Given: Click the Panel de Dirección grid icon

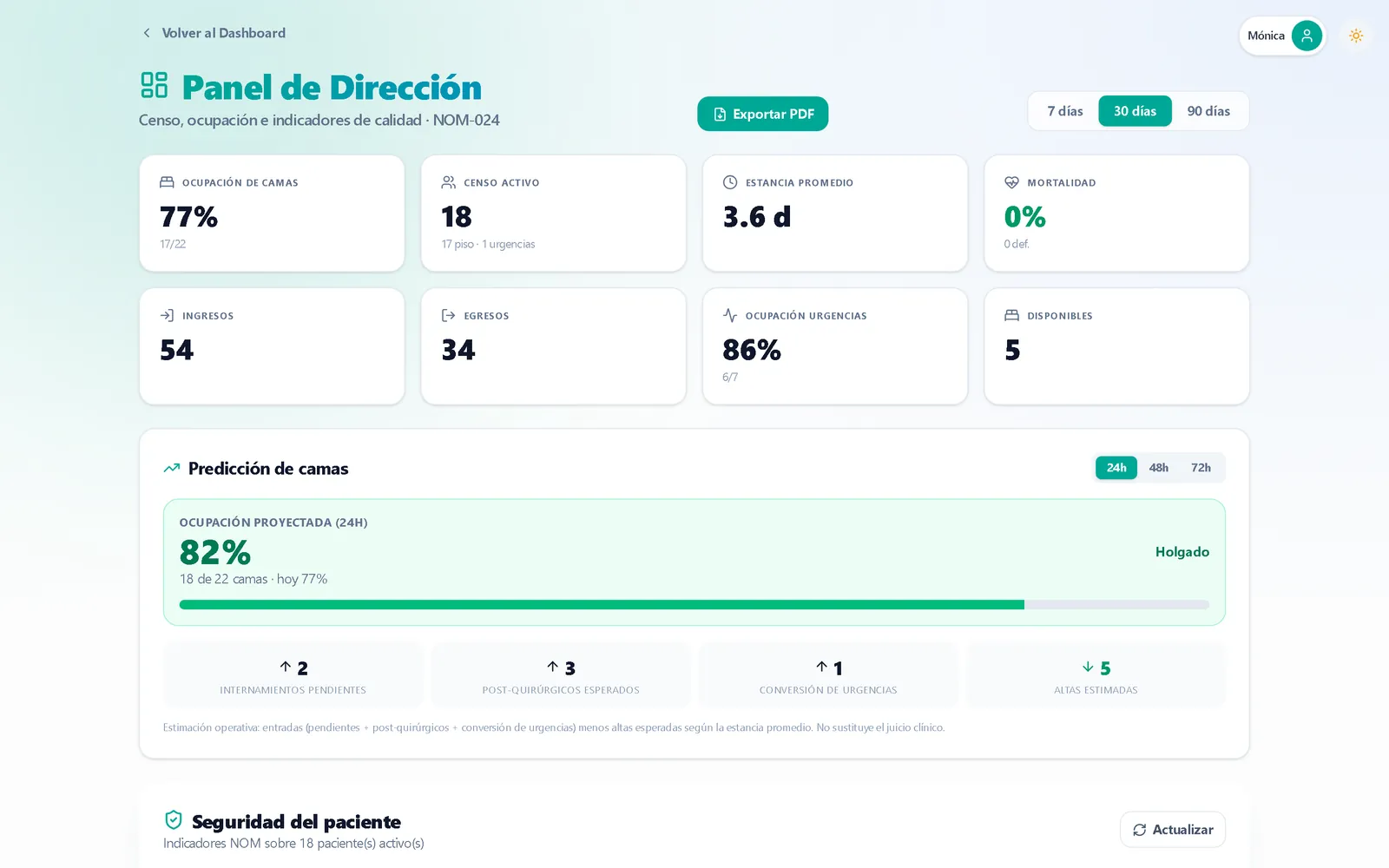Looking at the screenshot, I should coord(155,85).
